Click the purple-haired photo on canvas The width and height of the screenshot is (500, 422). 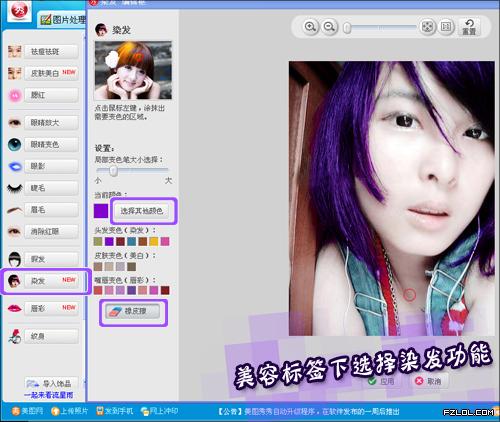392,198
